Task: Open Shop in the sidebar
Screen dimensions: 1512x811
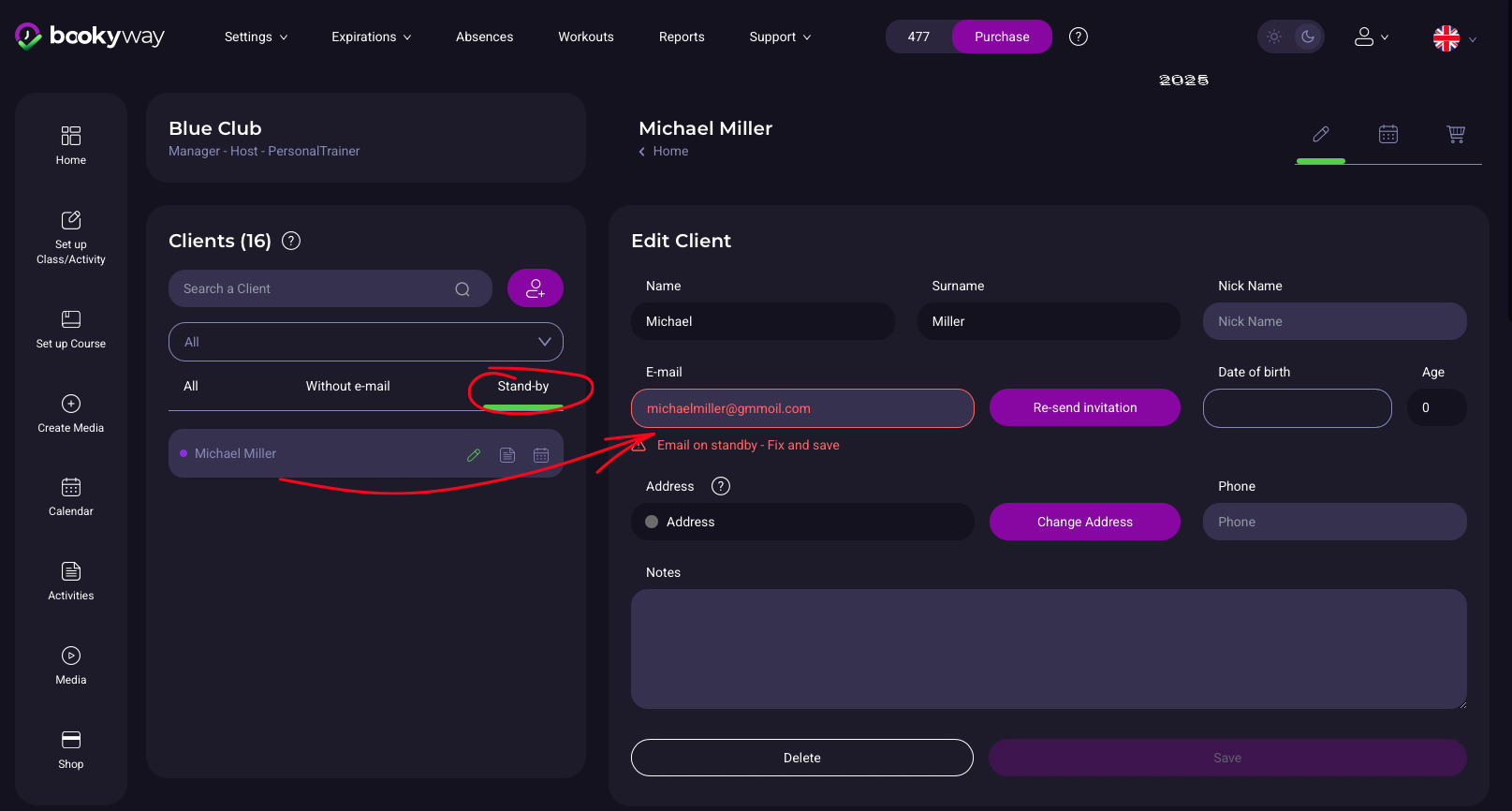Action: 71,750
